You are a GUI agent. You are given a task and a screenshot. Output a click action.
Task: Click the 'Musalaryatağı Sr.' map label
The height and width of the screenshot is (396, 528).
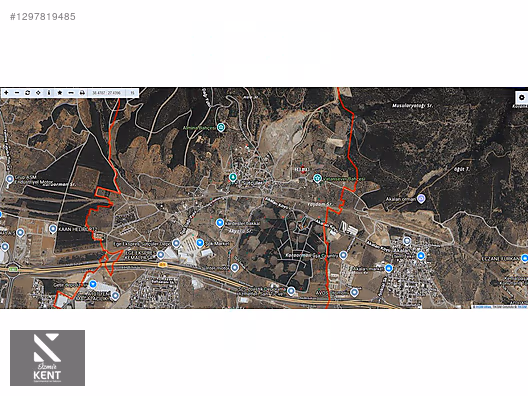[412, 105]
